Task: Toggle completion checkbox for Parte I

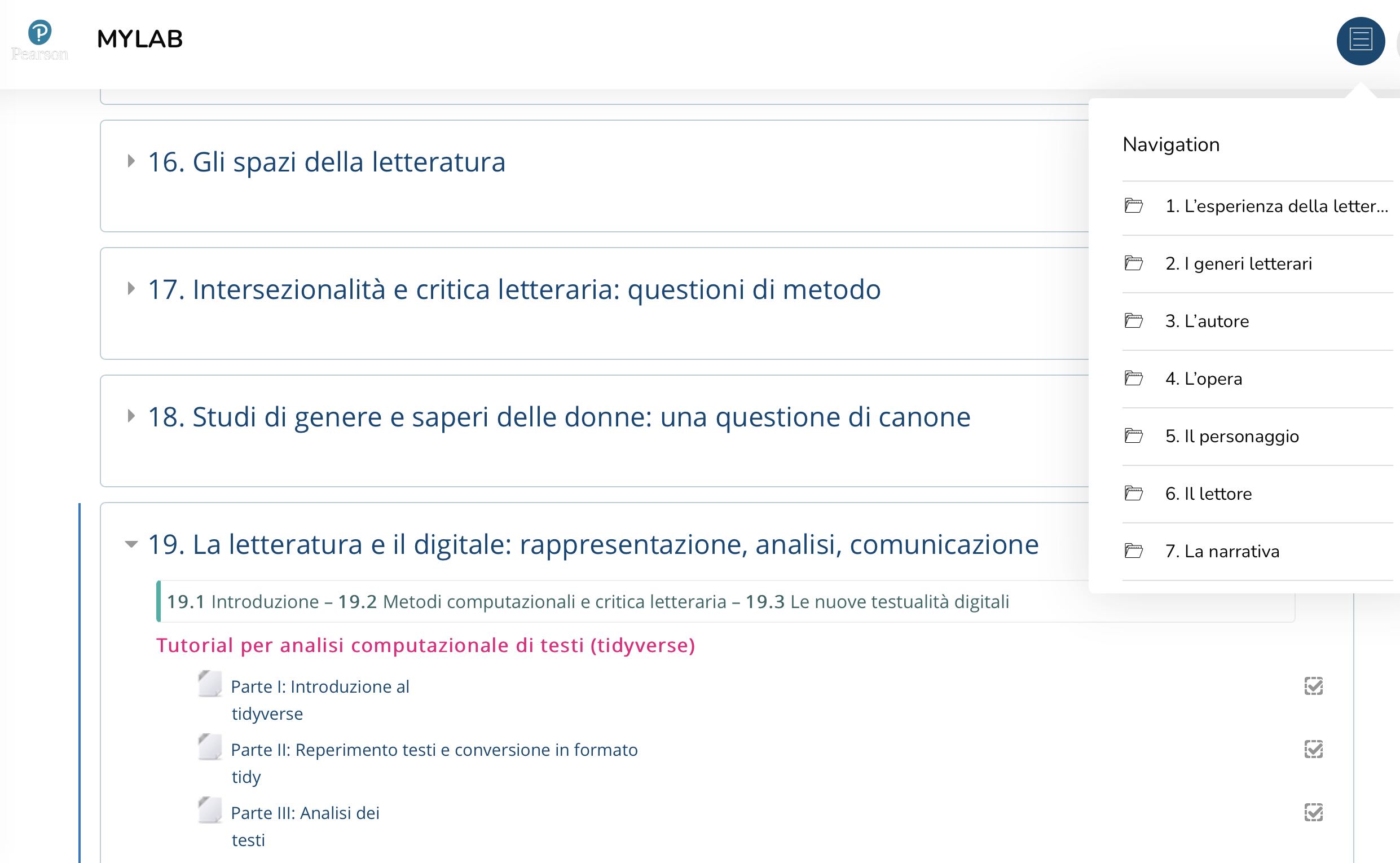Action: (1313, 685)
